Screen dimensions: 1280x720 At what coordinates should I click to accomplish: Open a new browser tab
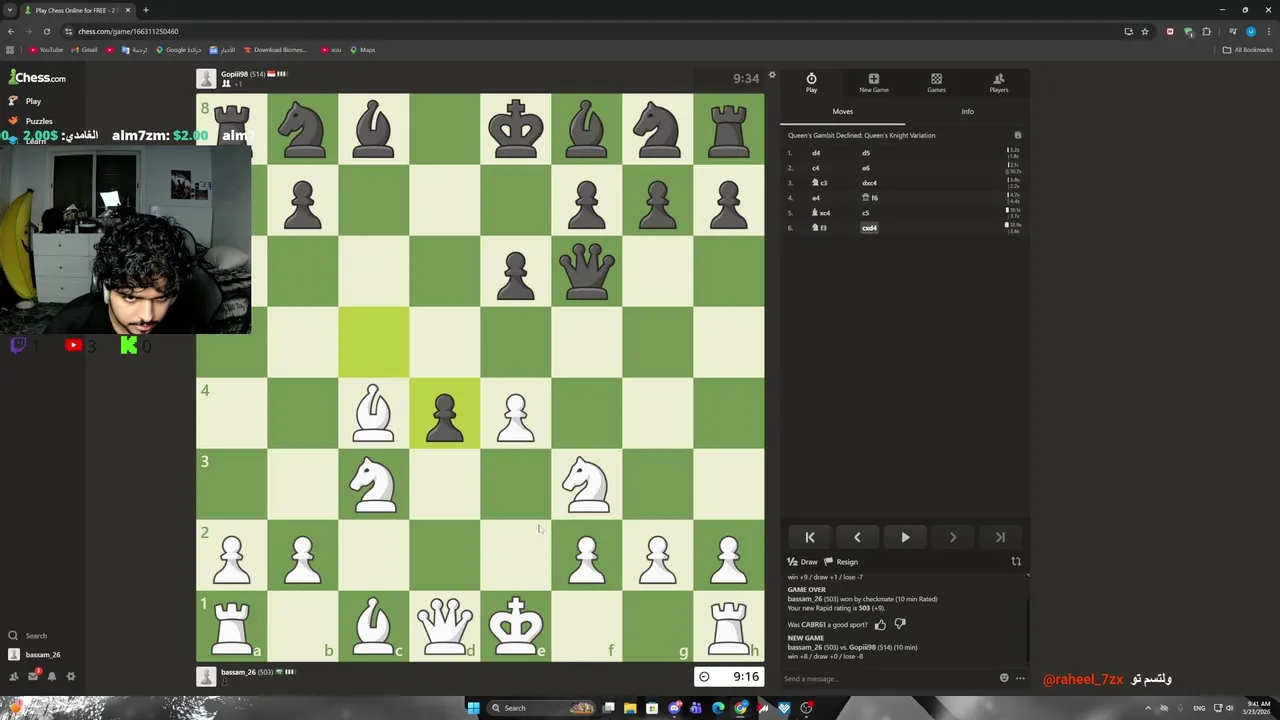point(145,10)
